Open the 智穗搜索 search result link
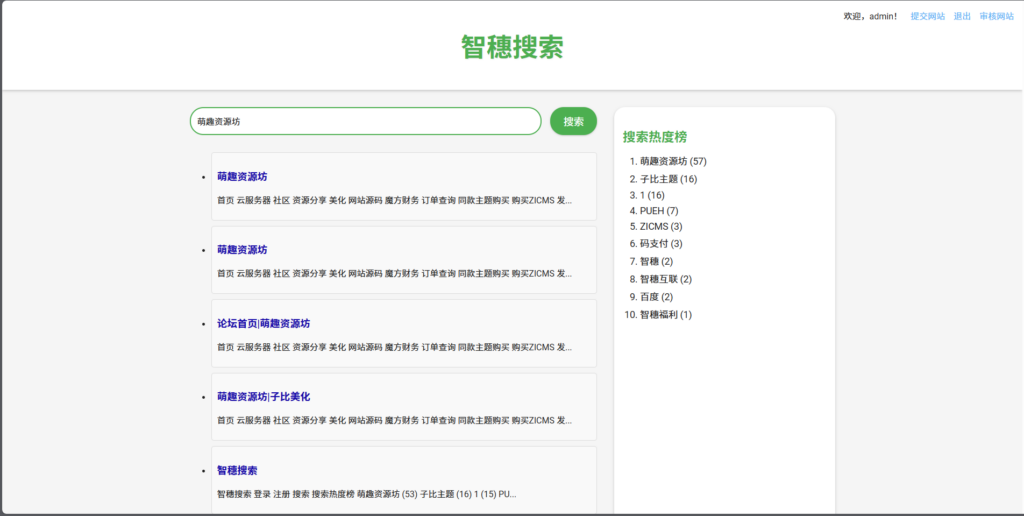Viewport: 1024px width, 516px height. click(237, 470)
